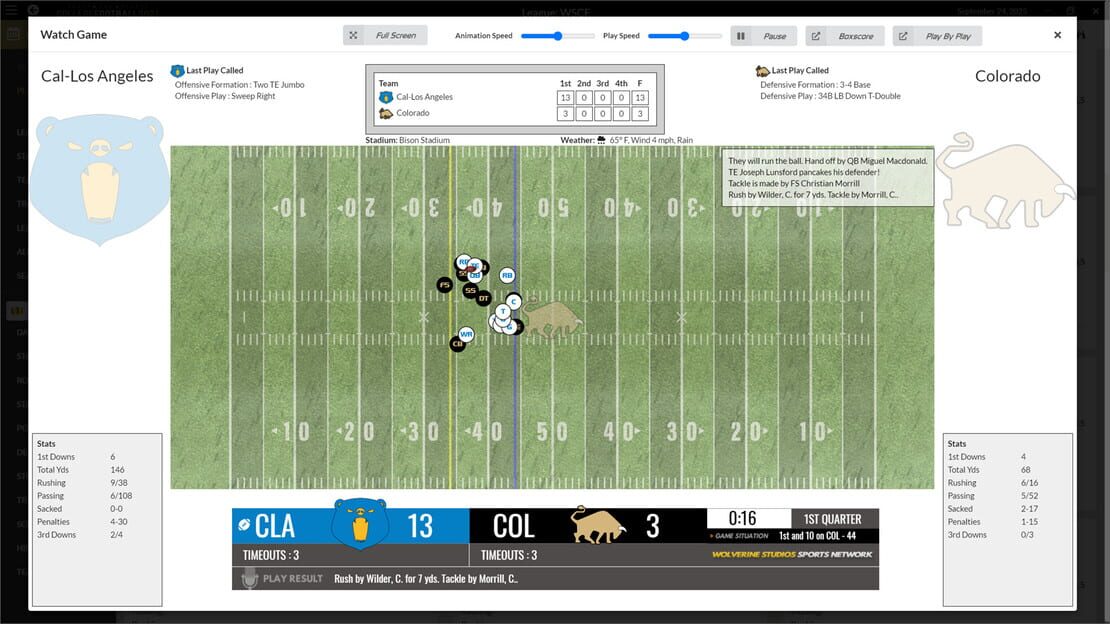The image size is (1110, 624).
Task: Open the Boxscore external link icon
Action: click(x=816, y=36)
